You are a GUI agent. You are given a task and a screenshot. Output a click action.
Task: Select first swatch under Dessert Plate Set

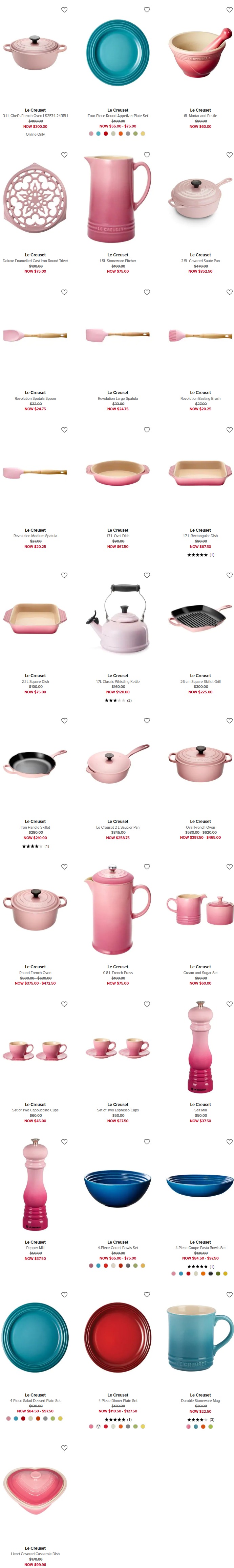8,1418
